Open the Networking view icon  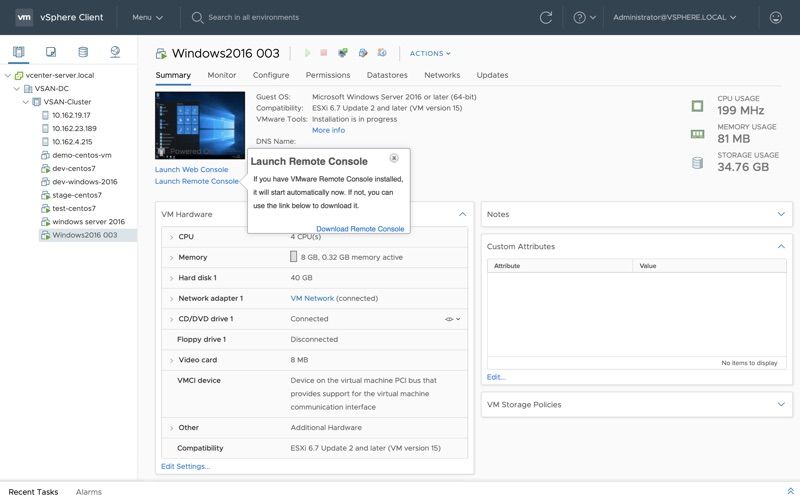[x=115, y=52]
